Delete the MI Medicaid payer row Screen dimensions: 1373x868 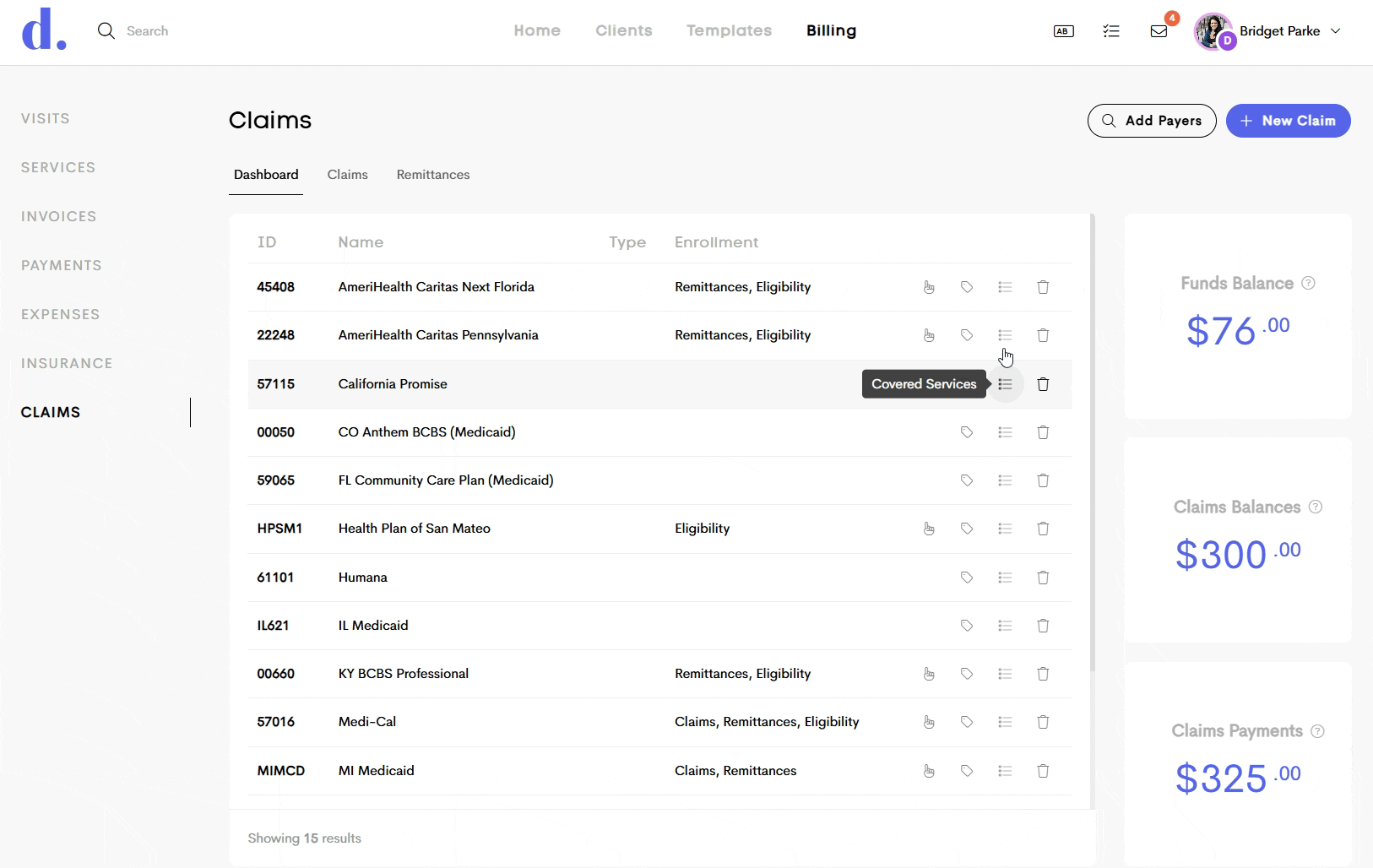[1043, 771]
